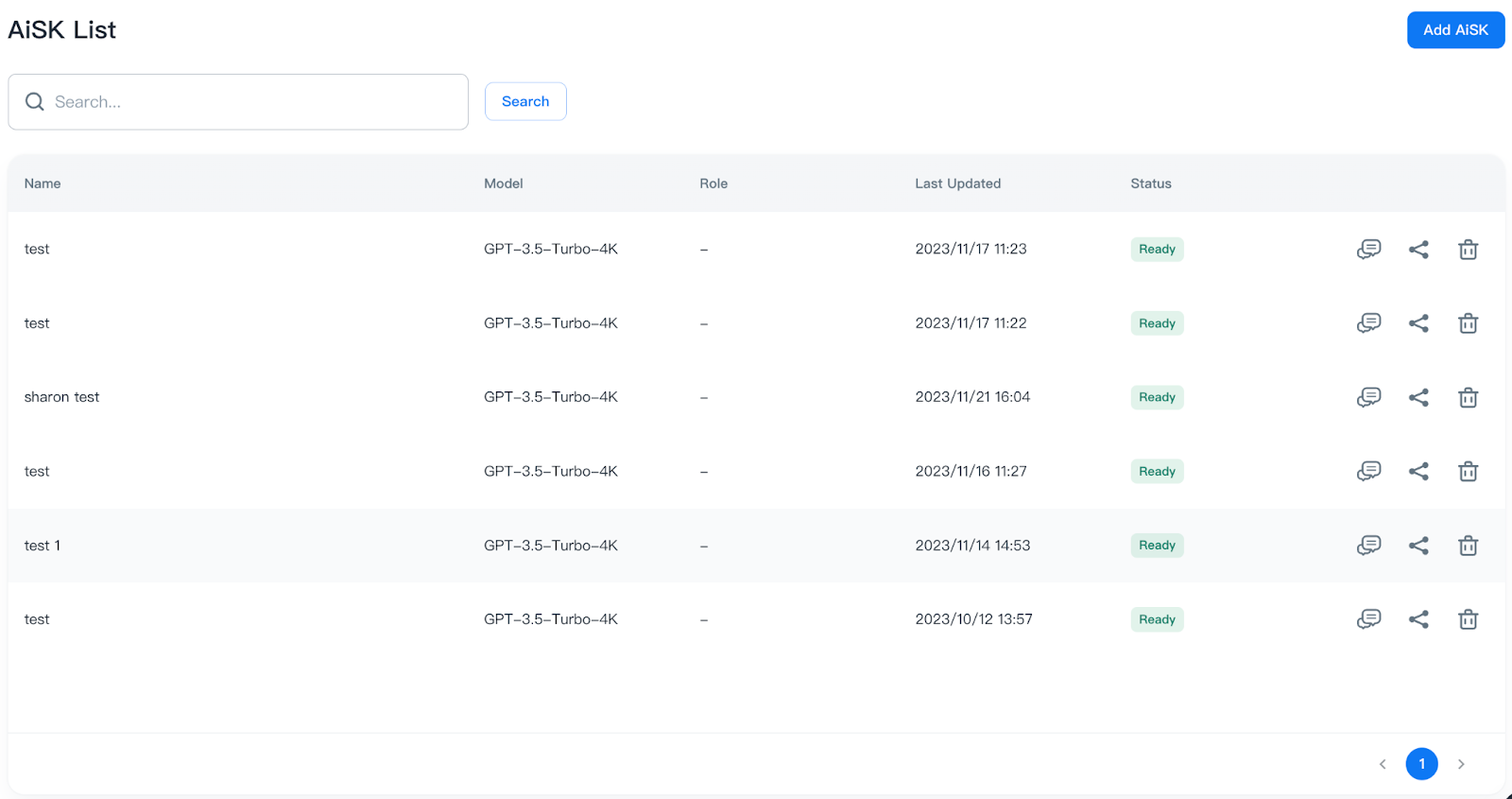Share the AiSK updated 2023/11/17 11:23
1512x799 pixels.
click(1418, 250)
